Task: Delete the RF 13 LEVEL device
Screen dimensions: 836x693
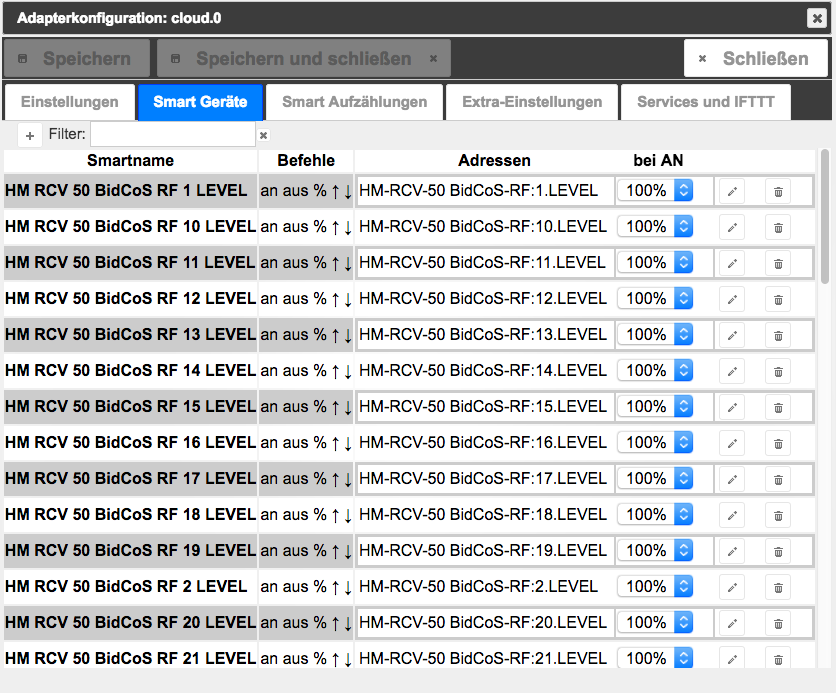Action: (x=778, y=335)
